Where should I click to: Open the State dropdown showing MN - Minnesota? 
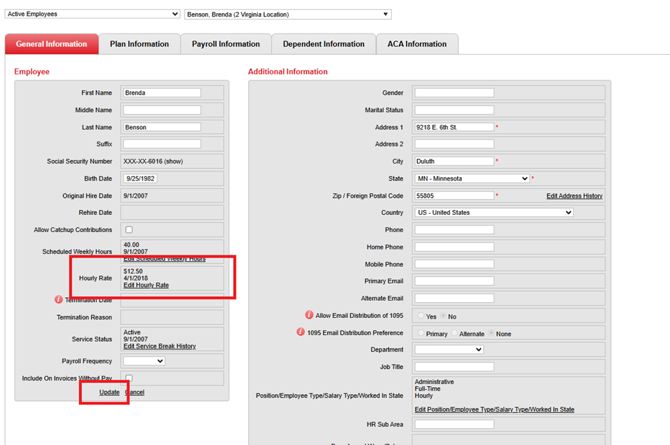(x=472, y=179)
